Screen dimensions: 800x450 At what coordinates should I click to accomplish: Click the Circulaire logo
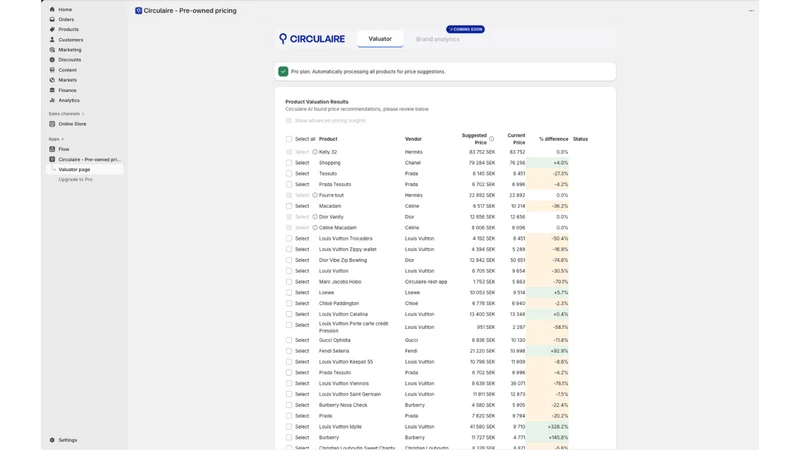312,39
